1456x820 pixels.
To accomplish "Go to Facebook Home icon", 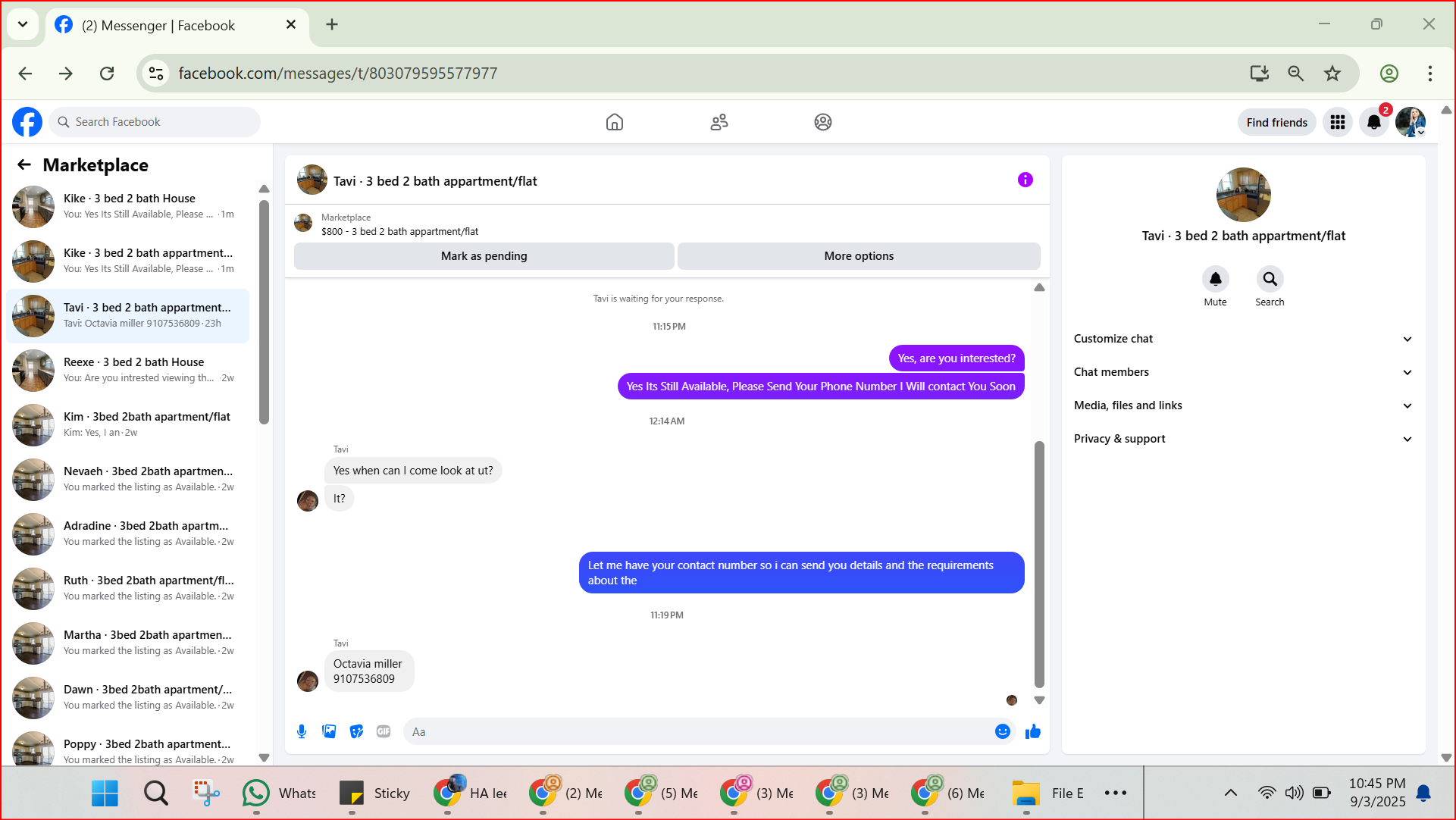I will coord(615,122).
